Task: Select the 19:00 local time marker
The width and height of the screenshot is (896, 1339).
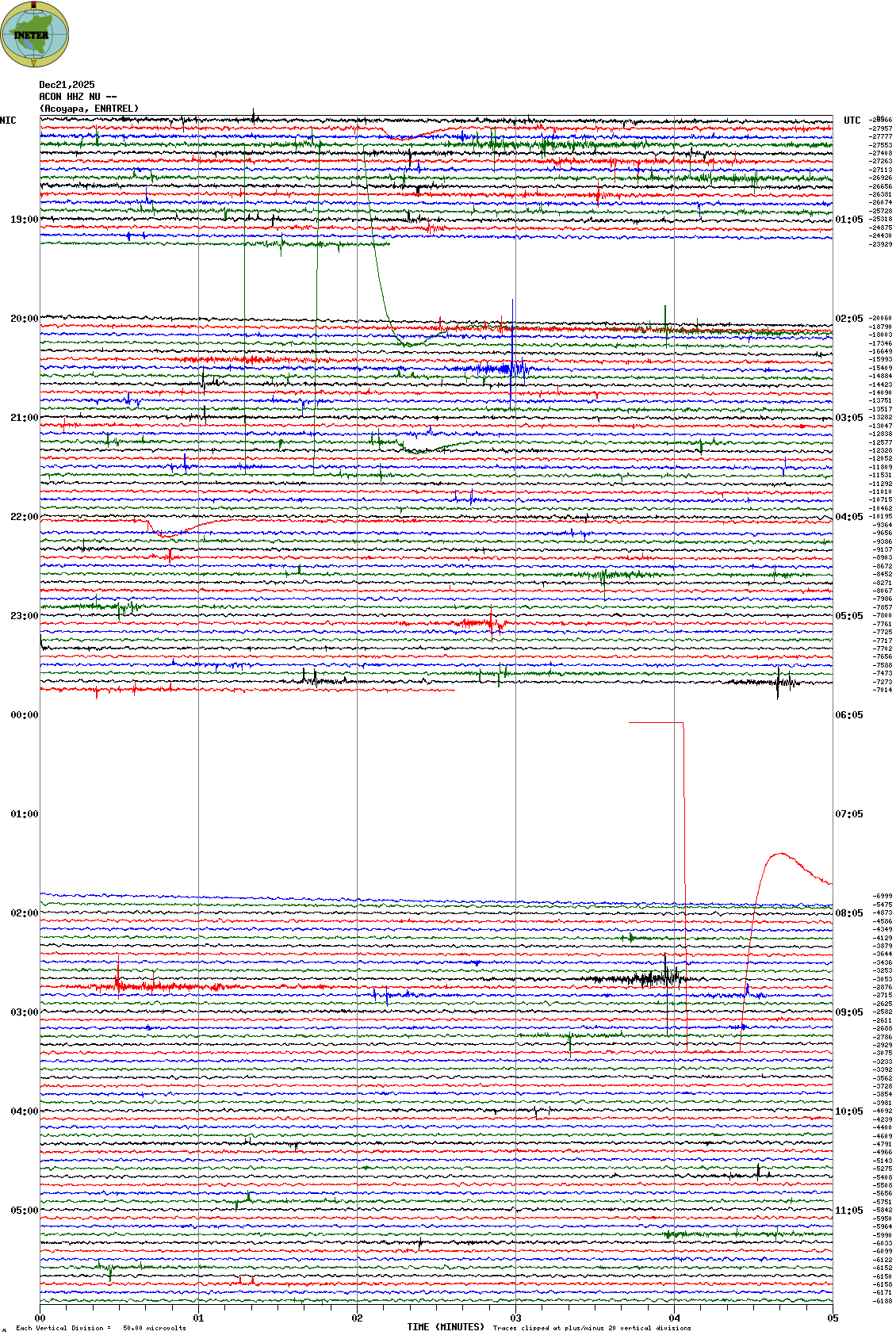Action: (24, 220)
